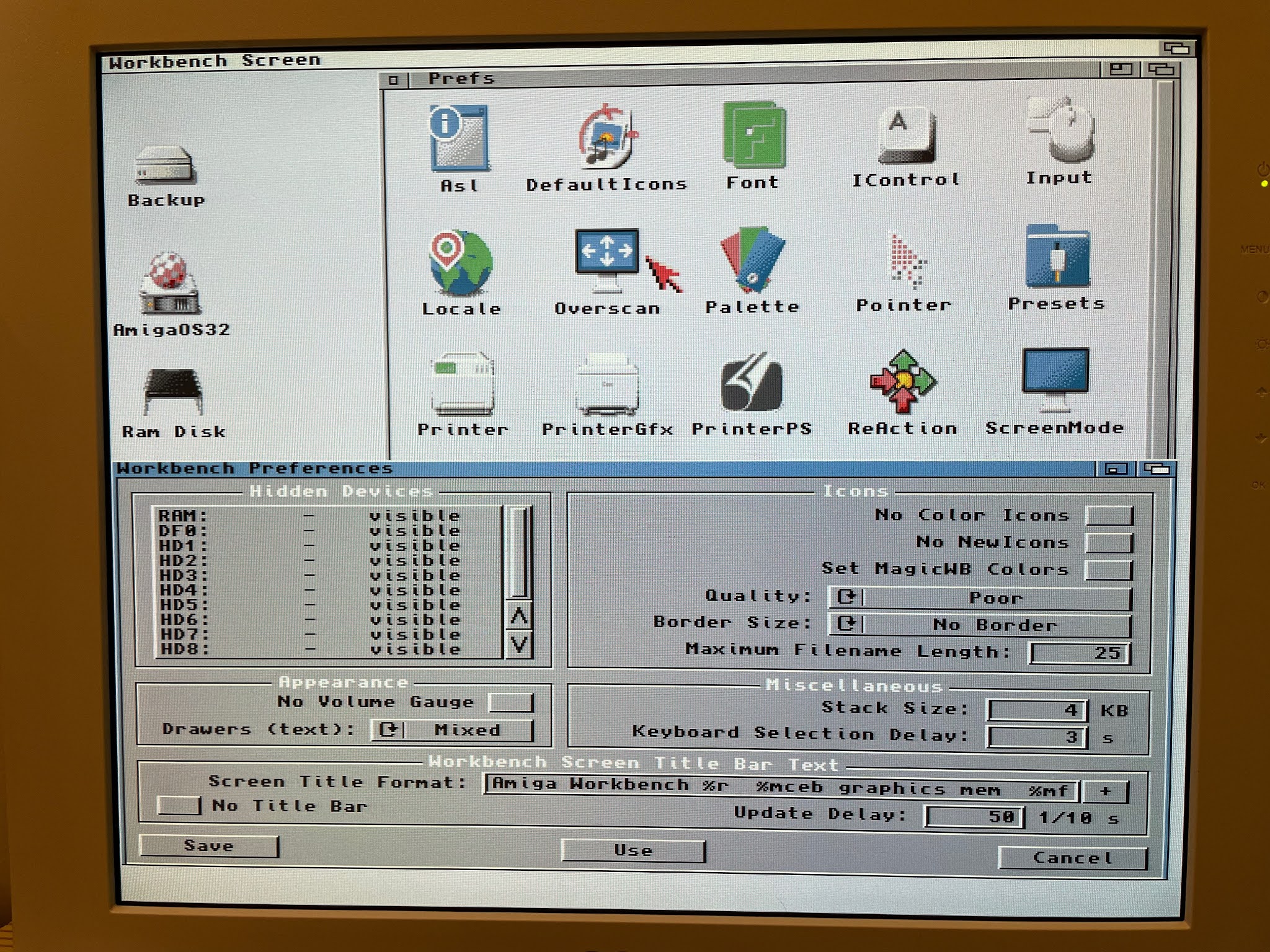Click the Hidden Devices list scrollbar

point(519,553)
